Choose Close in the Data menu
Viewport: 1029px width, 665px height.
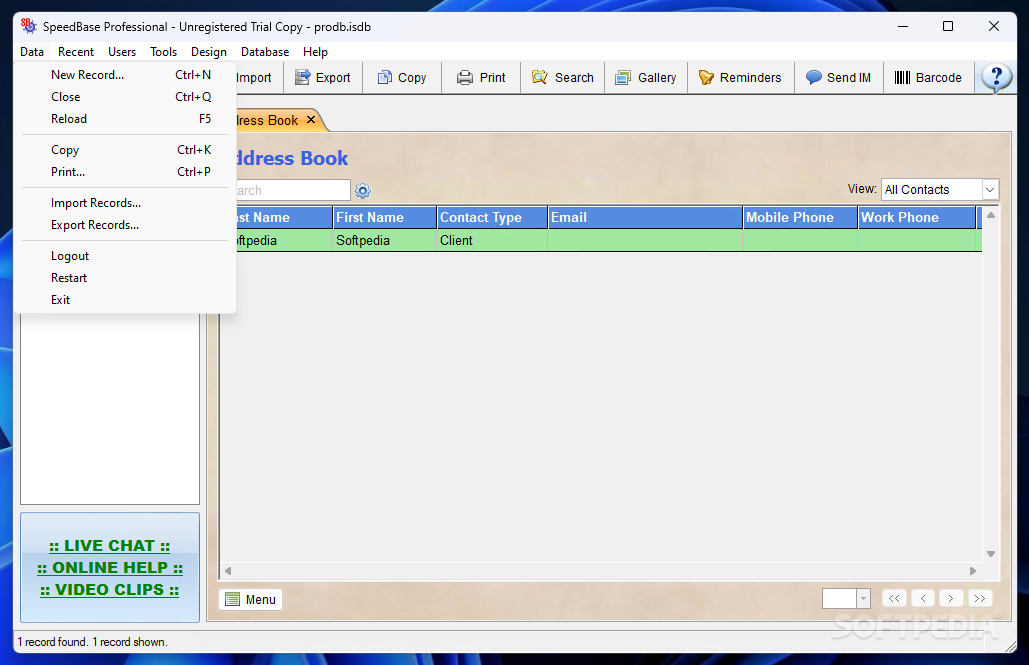(x=126, y=97)
